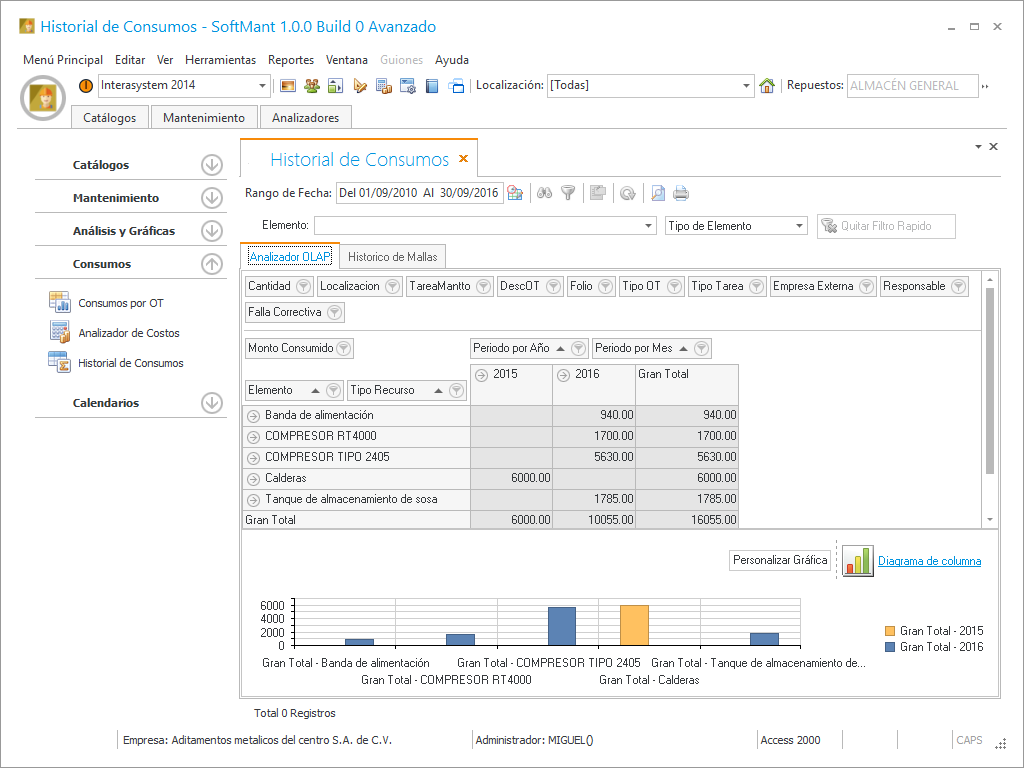Switch to the Historico de Mallas tab
1024x768 pixels.
pyautogui.click(x=393, y=257)
